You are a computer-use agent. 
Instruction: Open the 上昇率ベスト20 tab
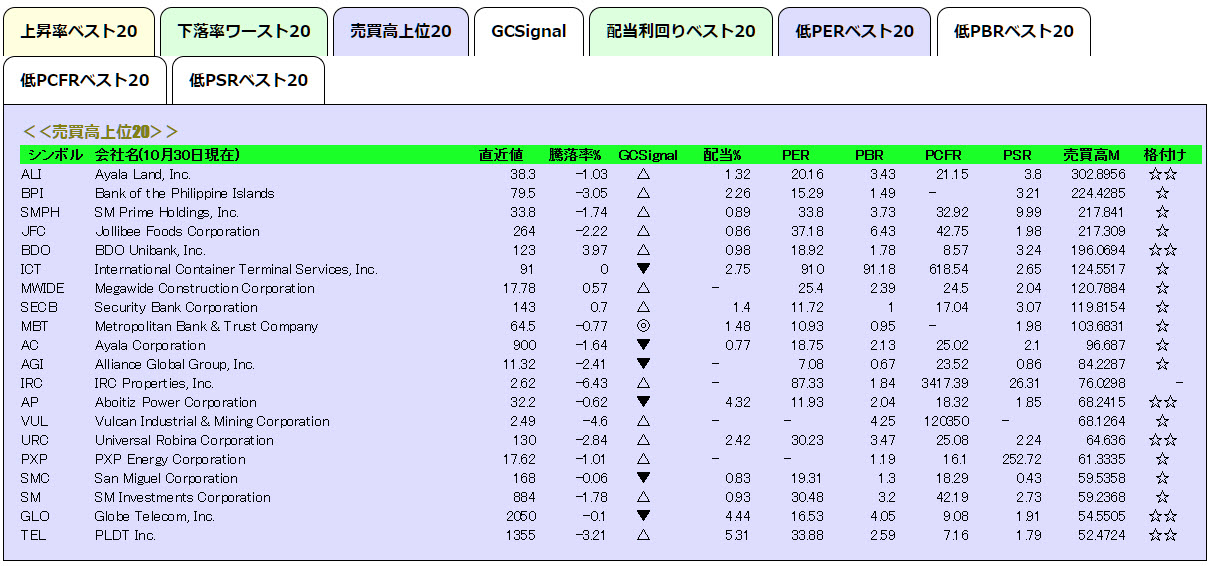tap(79, 31)
